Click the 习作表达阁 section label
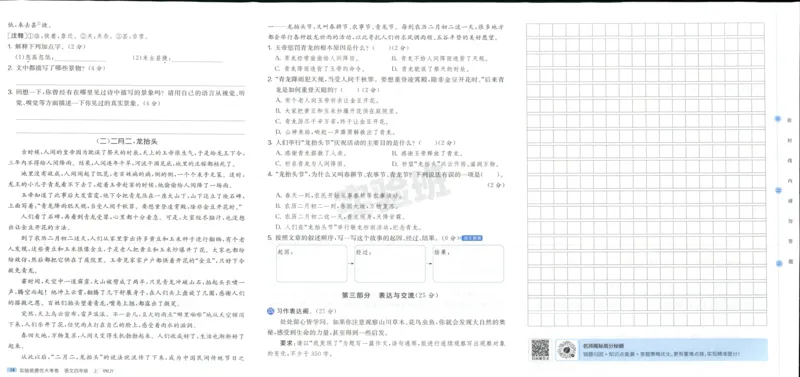This screenshot has height=377, width=800. pos(294,311)
